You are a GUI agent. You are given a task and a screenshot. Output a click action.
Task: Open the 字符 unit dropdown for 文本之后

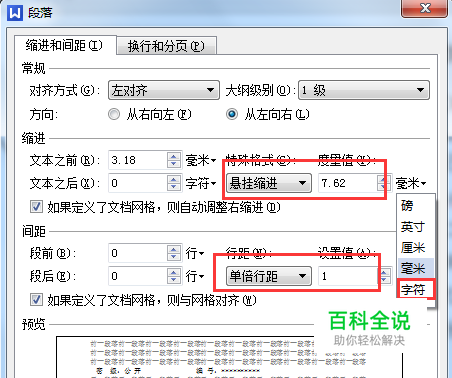(x=201, y=183)
